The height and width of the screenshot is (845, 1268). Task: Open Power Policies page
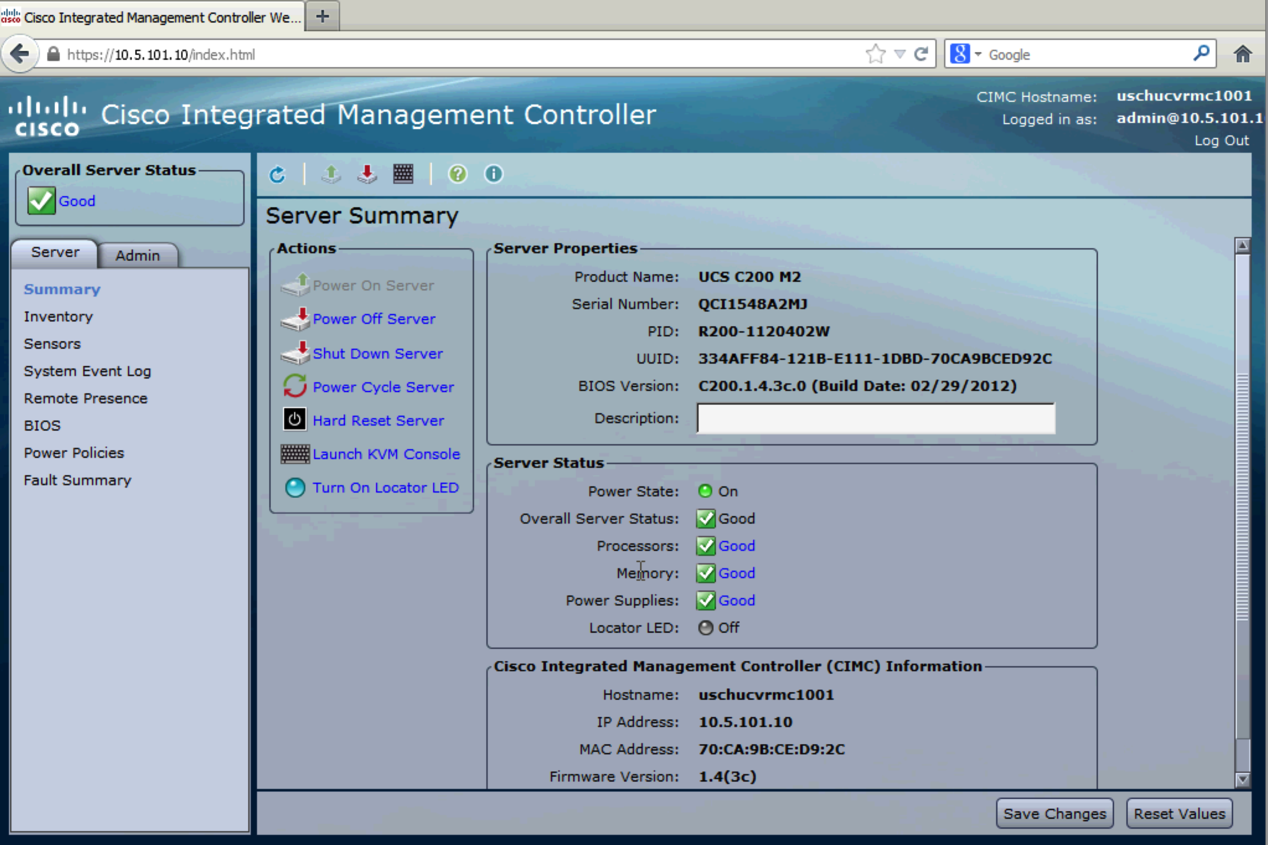[x=74, y=453]
